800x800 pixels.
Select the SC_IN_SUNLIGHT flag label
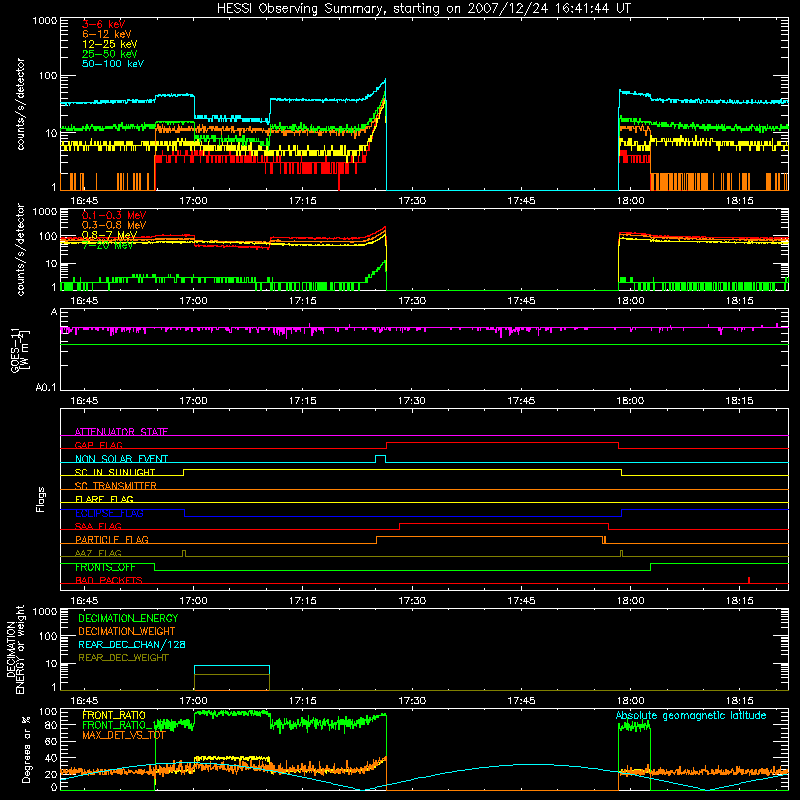(115, 472)
